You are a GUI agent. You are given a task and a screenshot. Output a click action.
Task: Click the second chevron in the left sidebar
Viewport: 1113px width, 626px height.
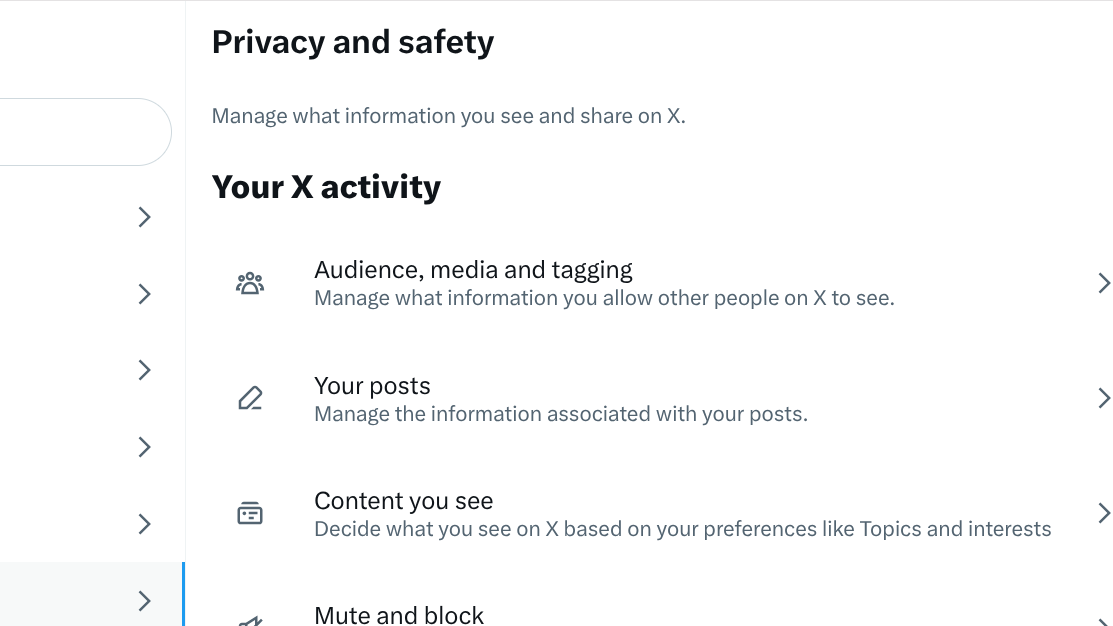point(144,294)
